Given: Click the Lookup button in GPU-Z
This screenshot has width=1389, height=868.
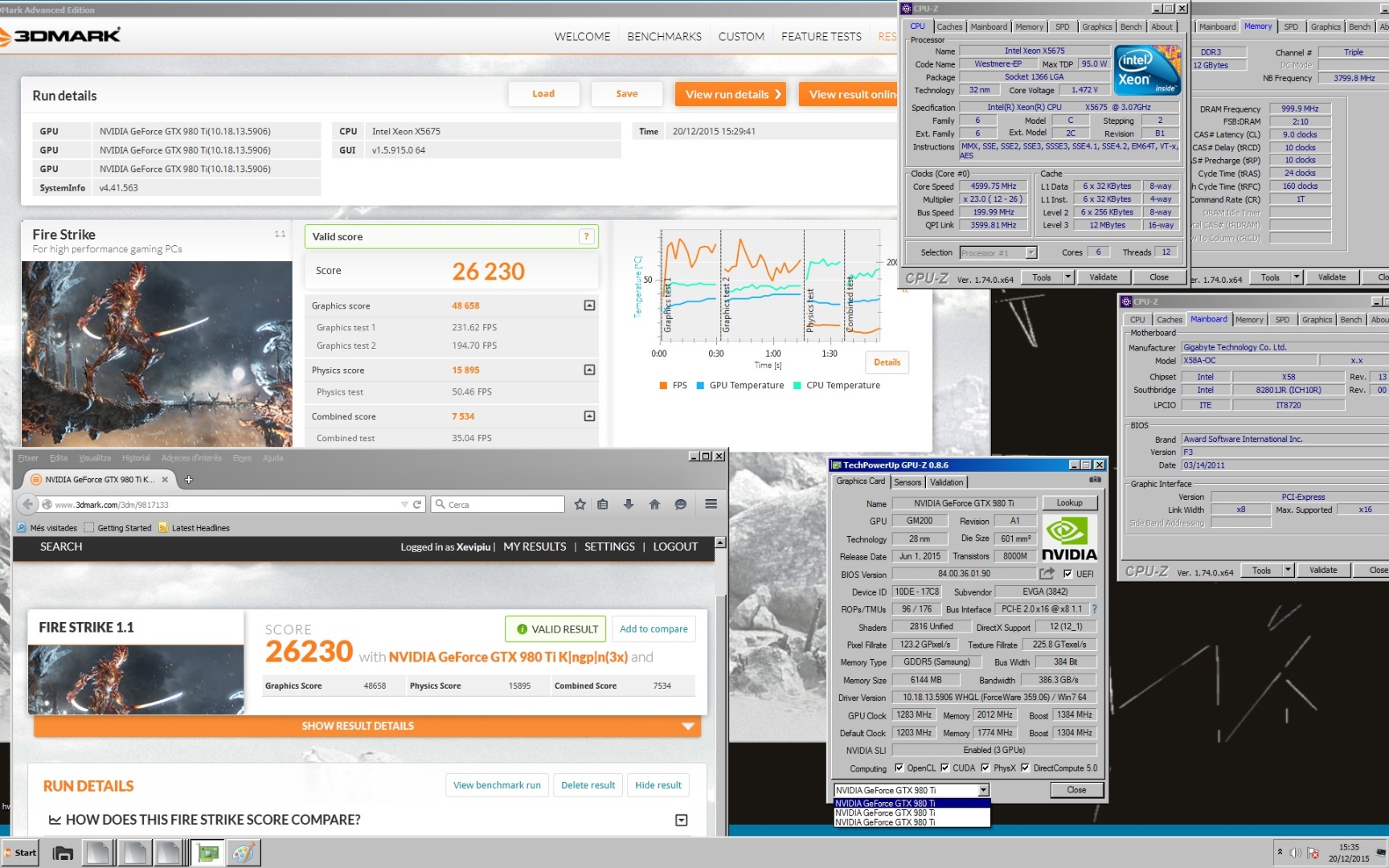Looking at the screenshot, I should click(1069, 503).
